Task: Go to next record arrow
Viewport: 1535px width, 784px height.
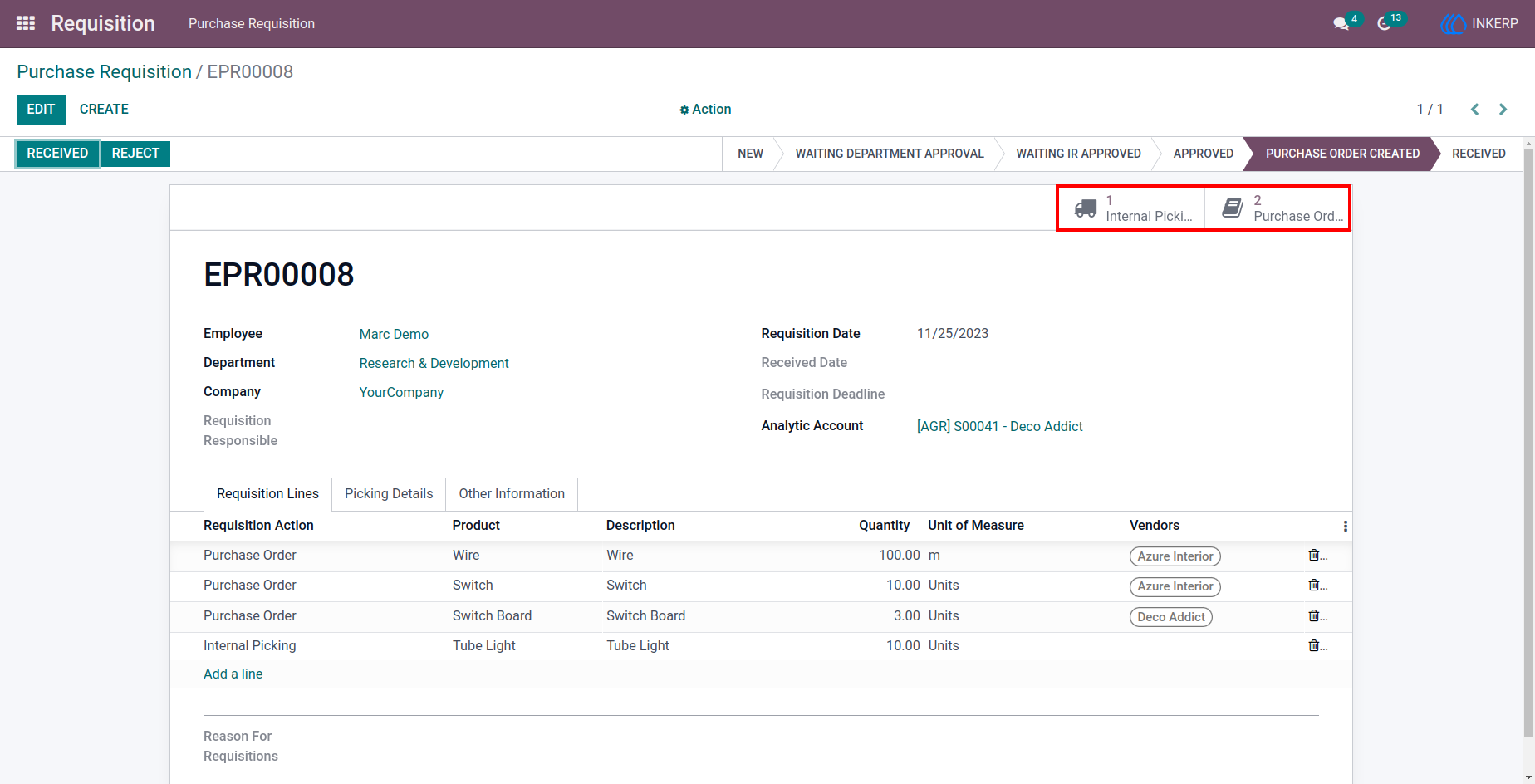Action: pos(1503,110)
